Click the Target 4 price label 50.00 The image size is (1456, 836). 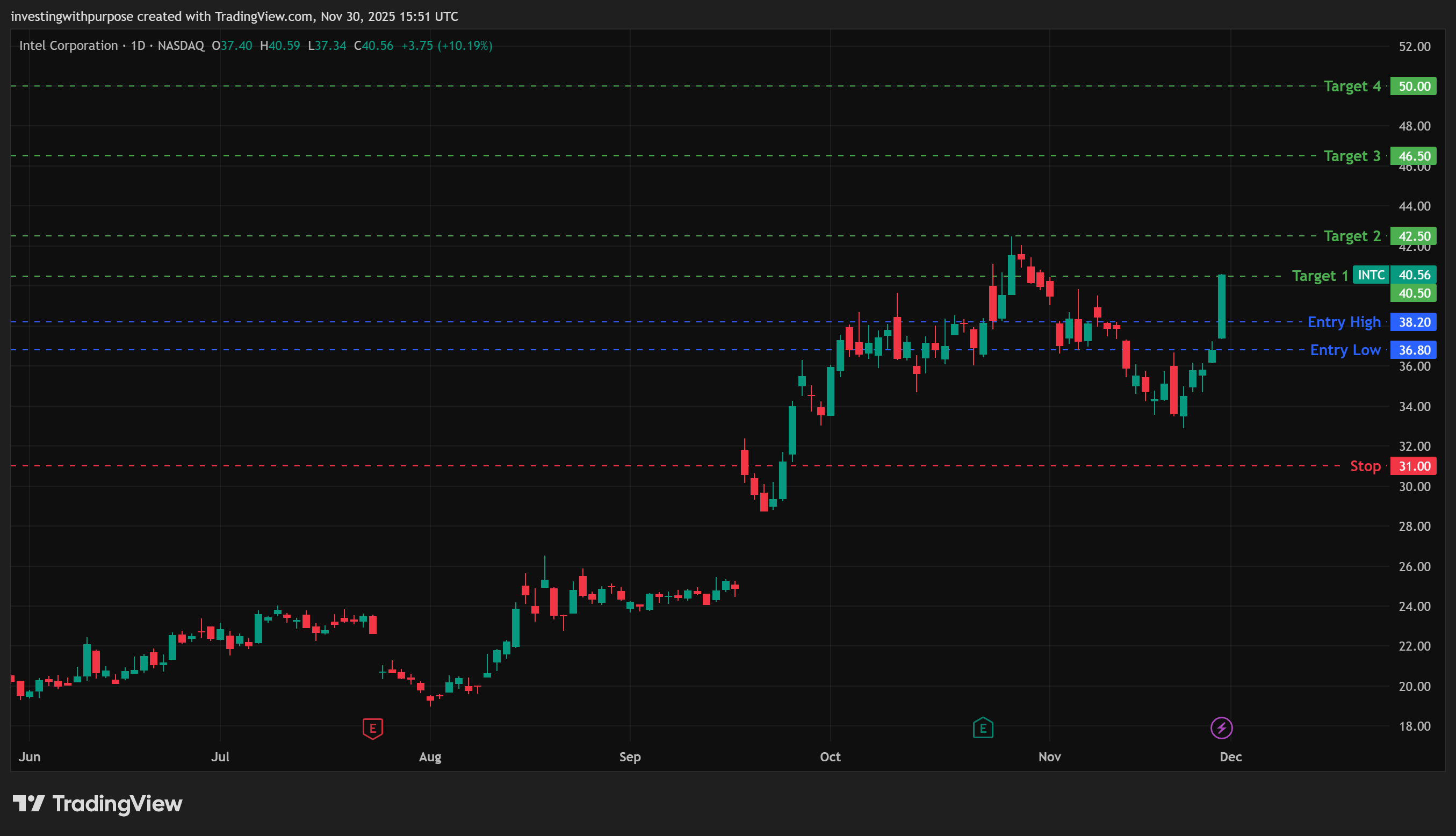coord(1413,86)
